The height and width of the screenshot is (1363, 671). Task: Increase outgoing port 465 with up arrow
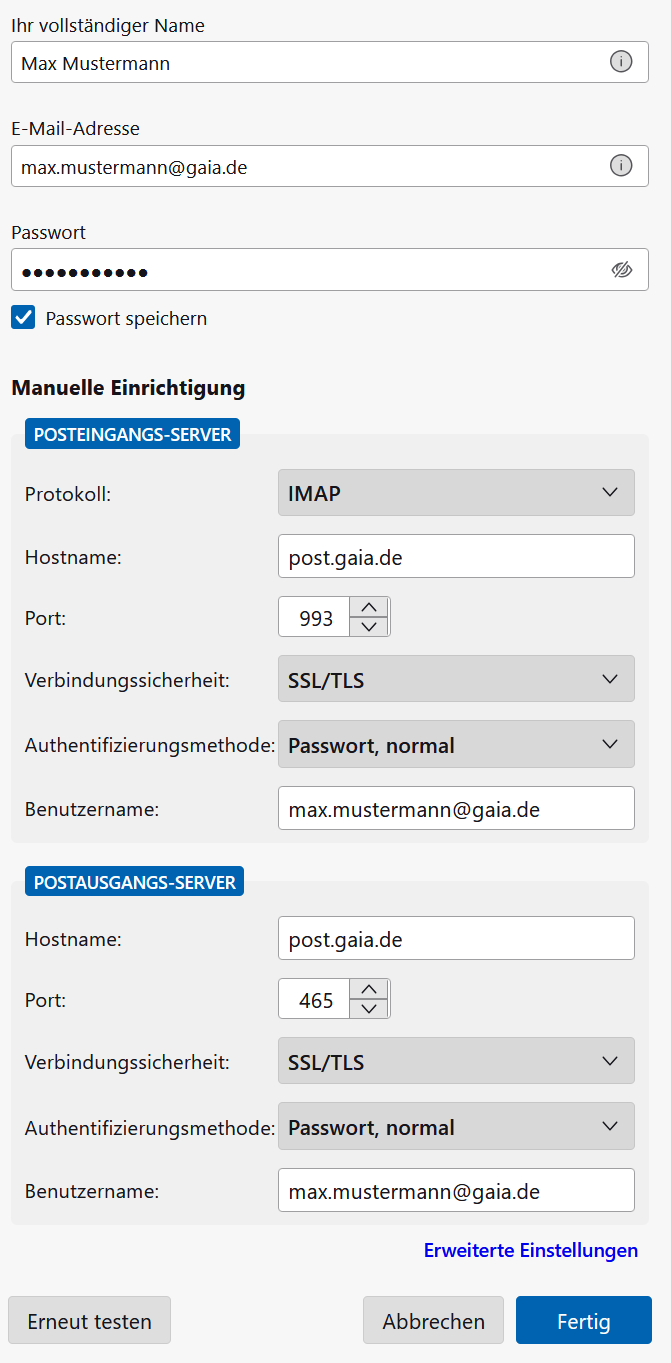click(369, 989)
